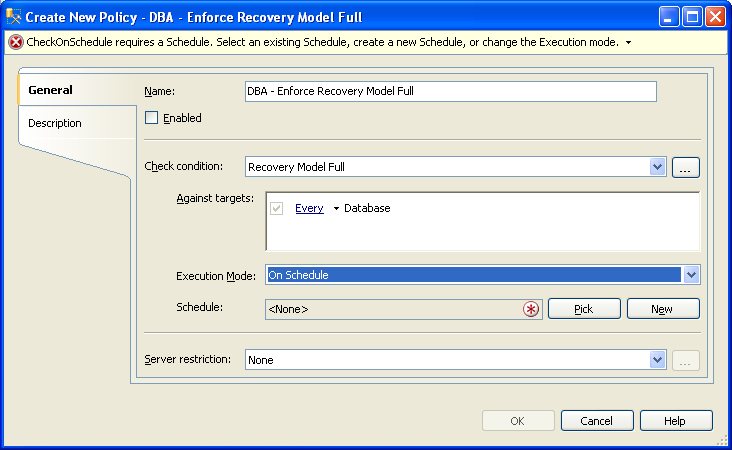
Task: Expand the arrow next to Every Database
Action: point(336,209)
